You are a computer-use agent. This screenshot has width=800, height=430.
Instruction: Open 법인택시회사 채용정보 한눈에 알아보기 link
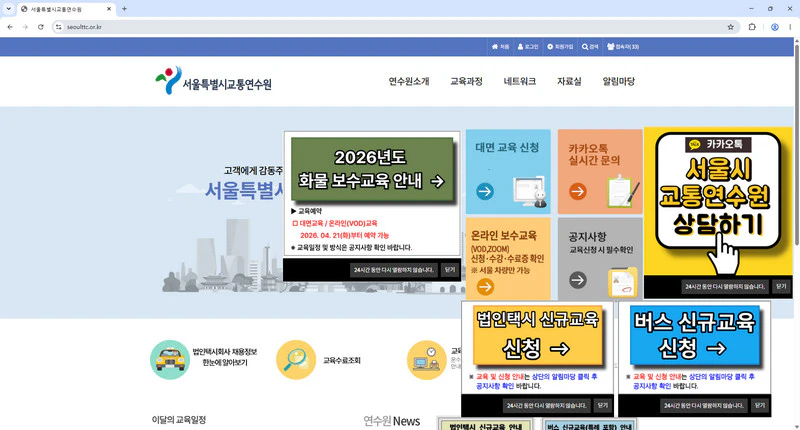click(224, 357)
